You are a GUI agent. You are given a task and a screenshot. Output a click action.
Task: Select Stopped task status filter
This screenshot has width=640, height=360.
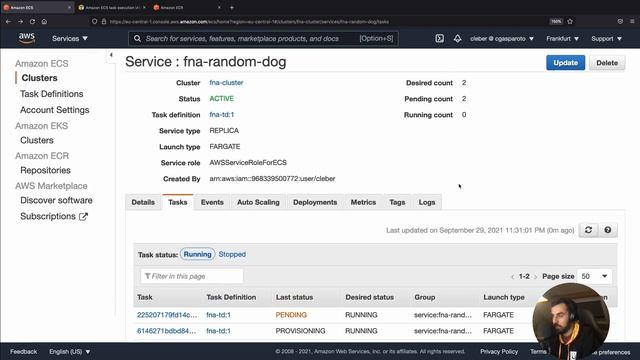[232, 254]
